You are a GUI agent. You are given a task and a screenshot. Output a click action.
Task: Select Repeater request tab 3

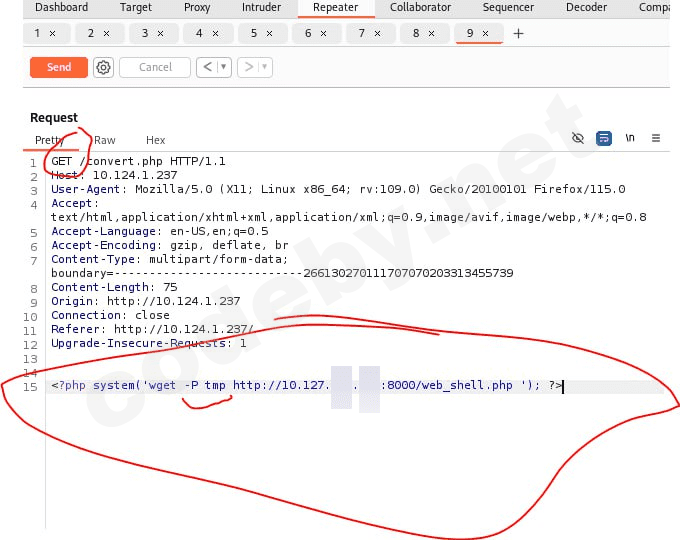145,33
